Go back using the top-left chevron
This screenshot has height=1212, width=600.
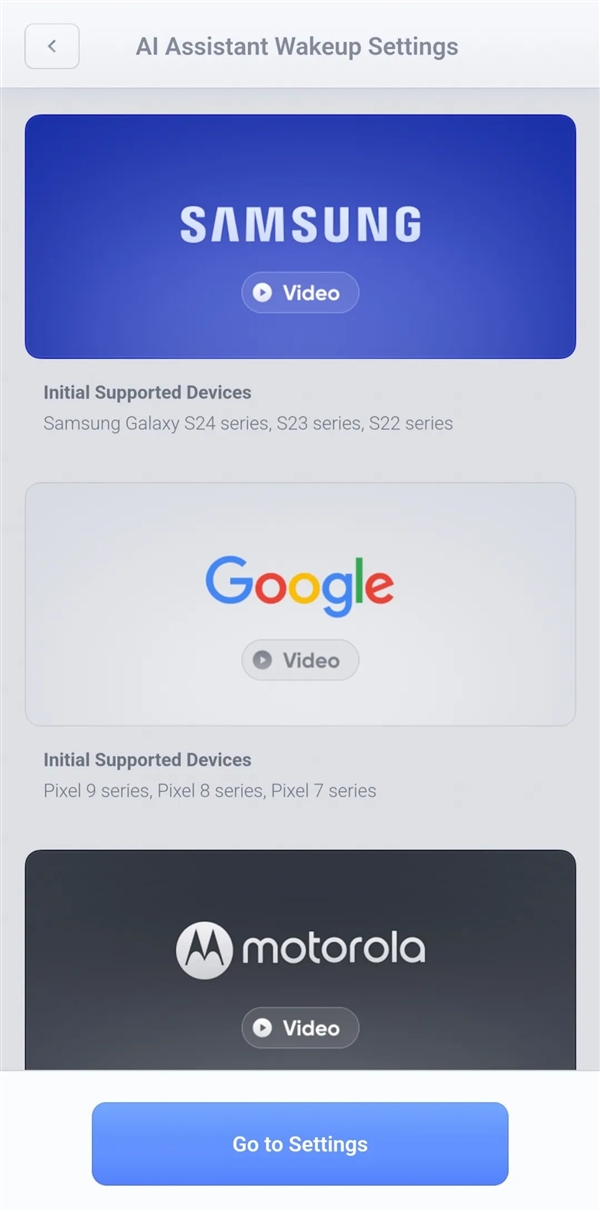[x=52, y=46]
